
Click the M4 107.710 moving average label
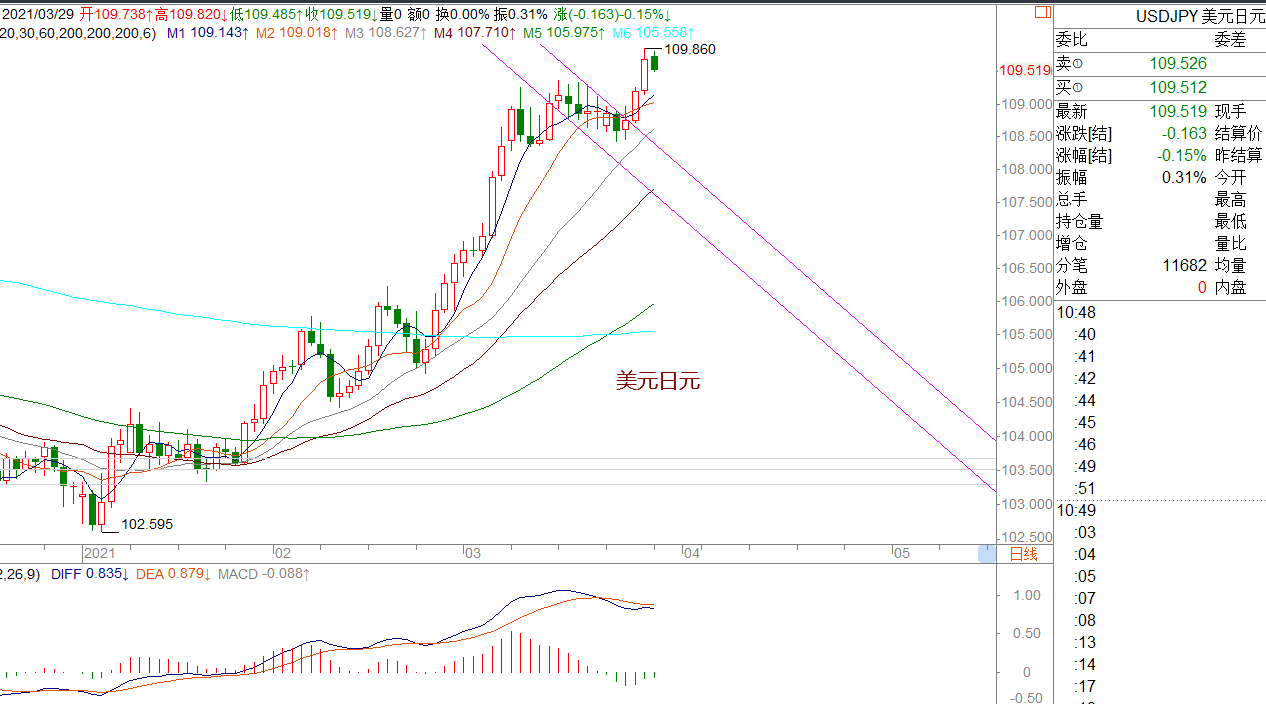474,33
